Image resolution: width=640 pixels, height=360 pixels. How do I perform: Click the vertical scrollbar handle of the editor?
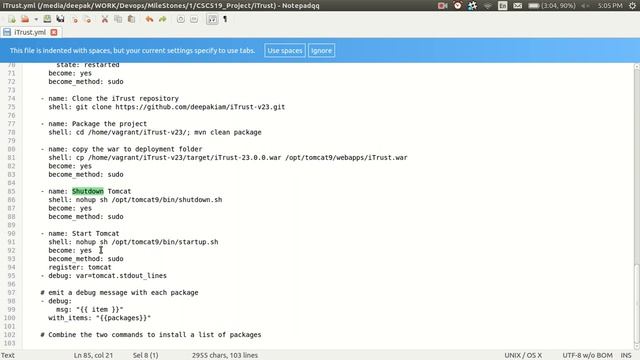pyautogui.click(x=637, y=305)
